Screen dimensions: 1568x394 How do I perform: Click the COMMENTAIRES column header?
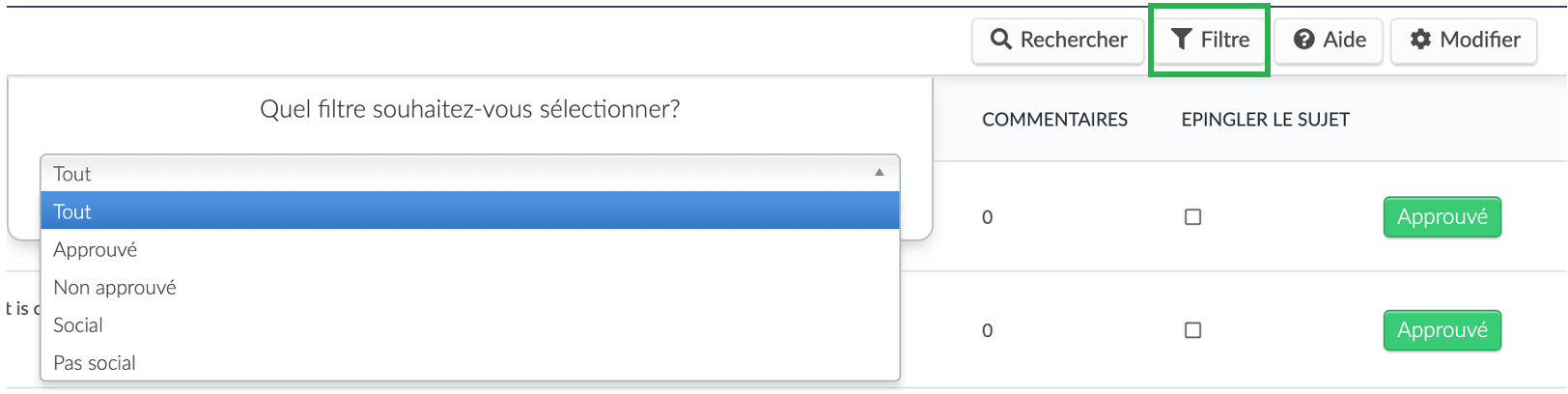tap(1055, 120)
